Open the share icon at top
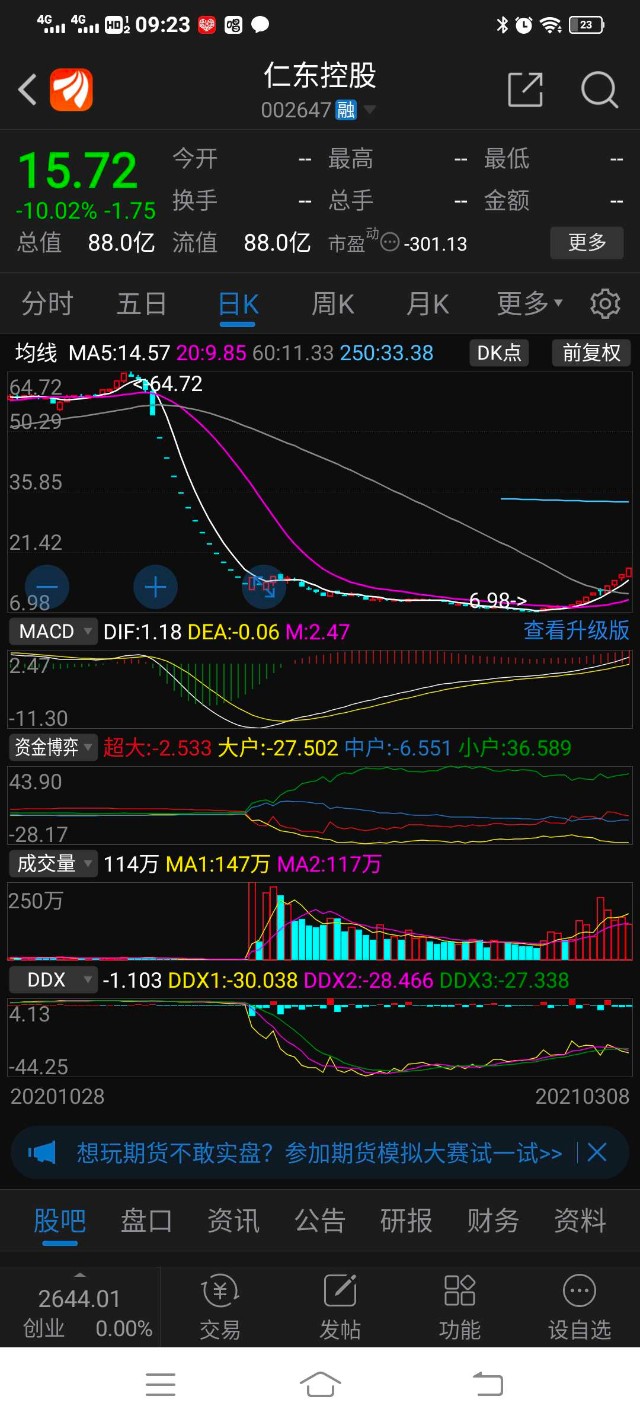This screenshot has width=640, height=1422. coord(525,90)
